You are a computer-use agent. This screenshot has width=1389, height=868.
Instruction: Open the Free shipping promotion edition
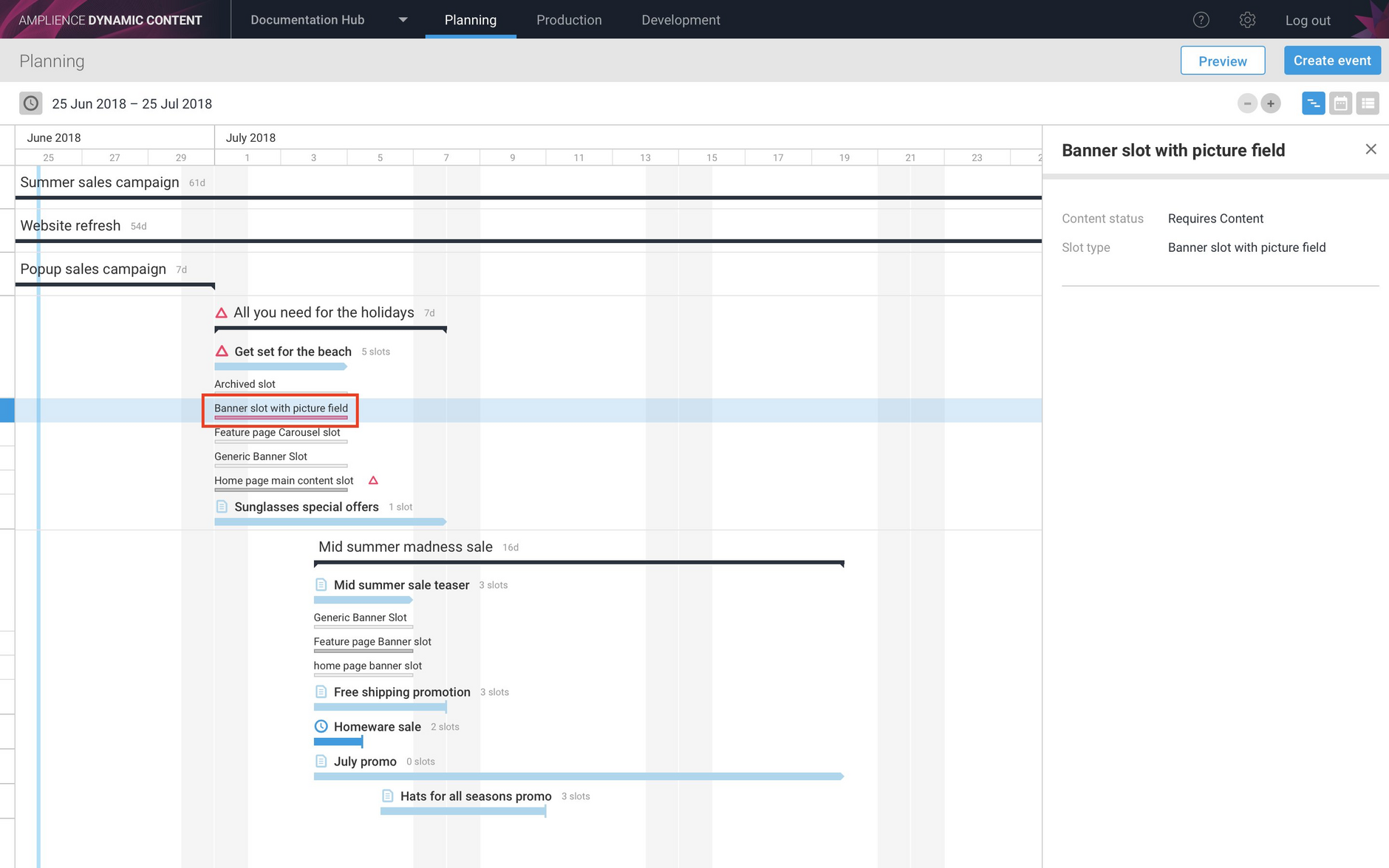click(x=402, y=692)
